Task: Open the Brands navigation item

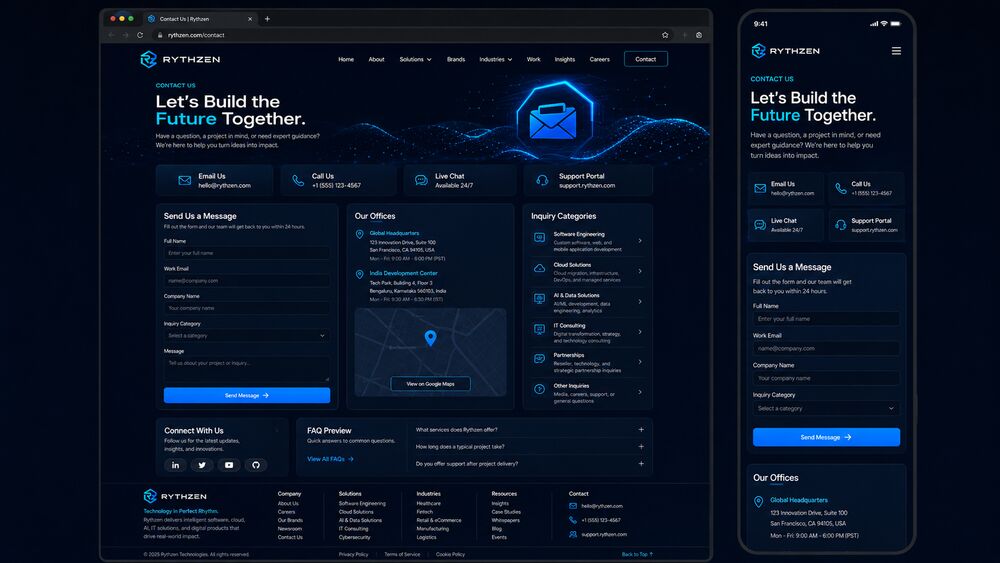Action: [456, 59]
